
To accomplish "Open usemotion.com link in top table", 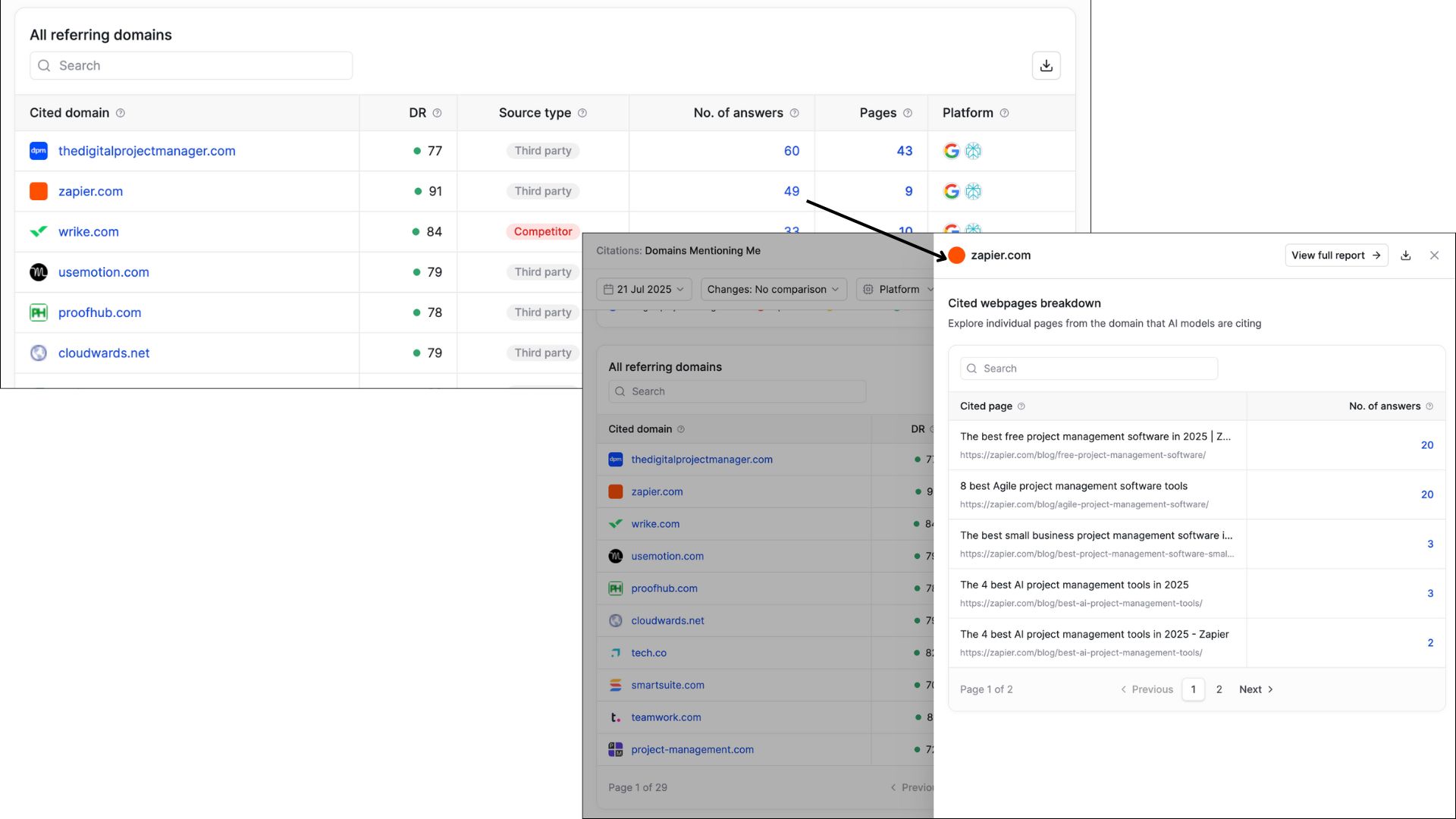I will 104,272.
